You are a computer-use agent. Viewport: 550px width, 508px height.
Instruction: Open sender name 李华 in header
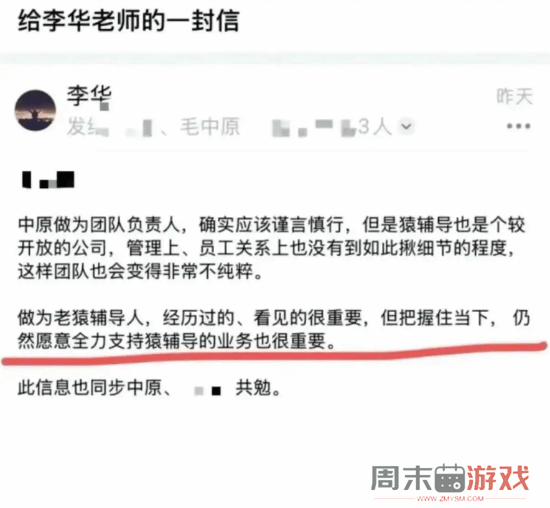pyautogui.click(x=89, y=95)
